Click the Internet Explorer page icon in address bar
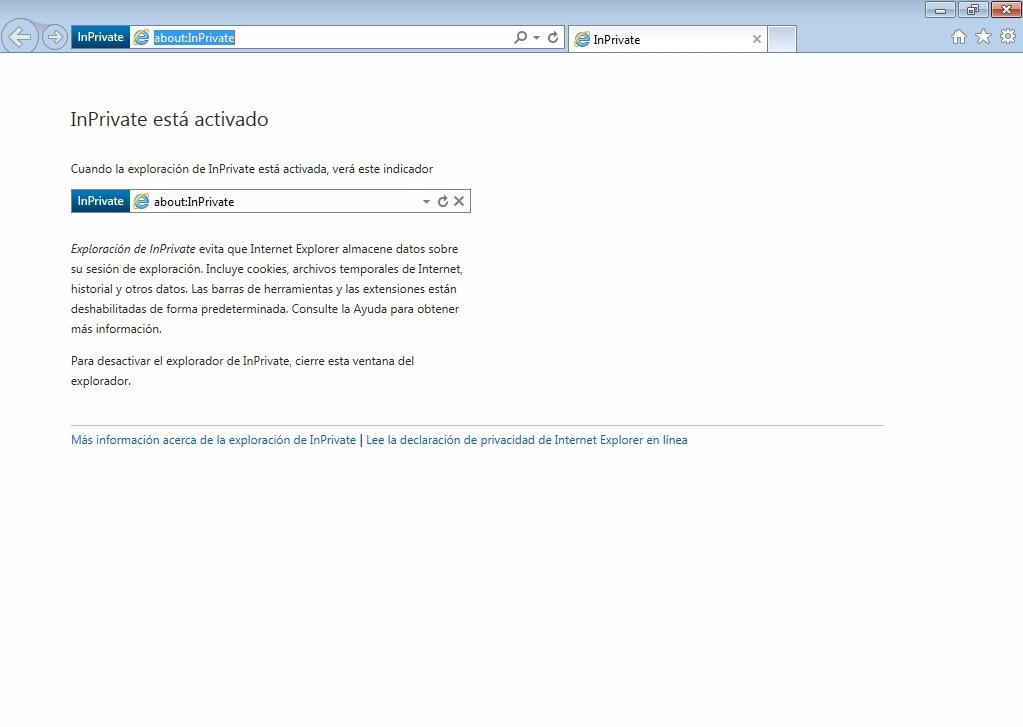 tap(141, 38)
